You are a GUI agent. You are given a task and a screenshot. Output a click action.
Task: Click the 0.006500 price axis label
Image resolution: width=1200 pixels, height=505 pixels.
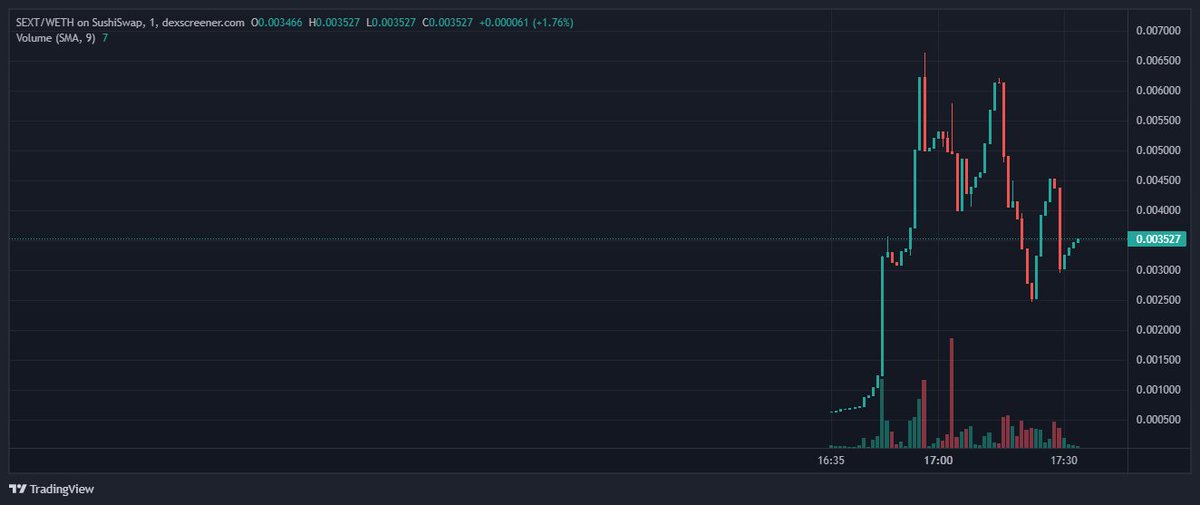pyautogui.click(x=1160, y=61)
